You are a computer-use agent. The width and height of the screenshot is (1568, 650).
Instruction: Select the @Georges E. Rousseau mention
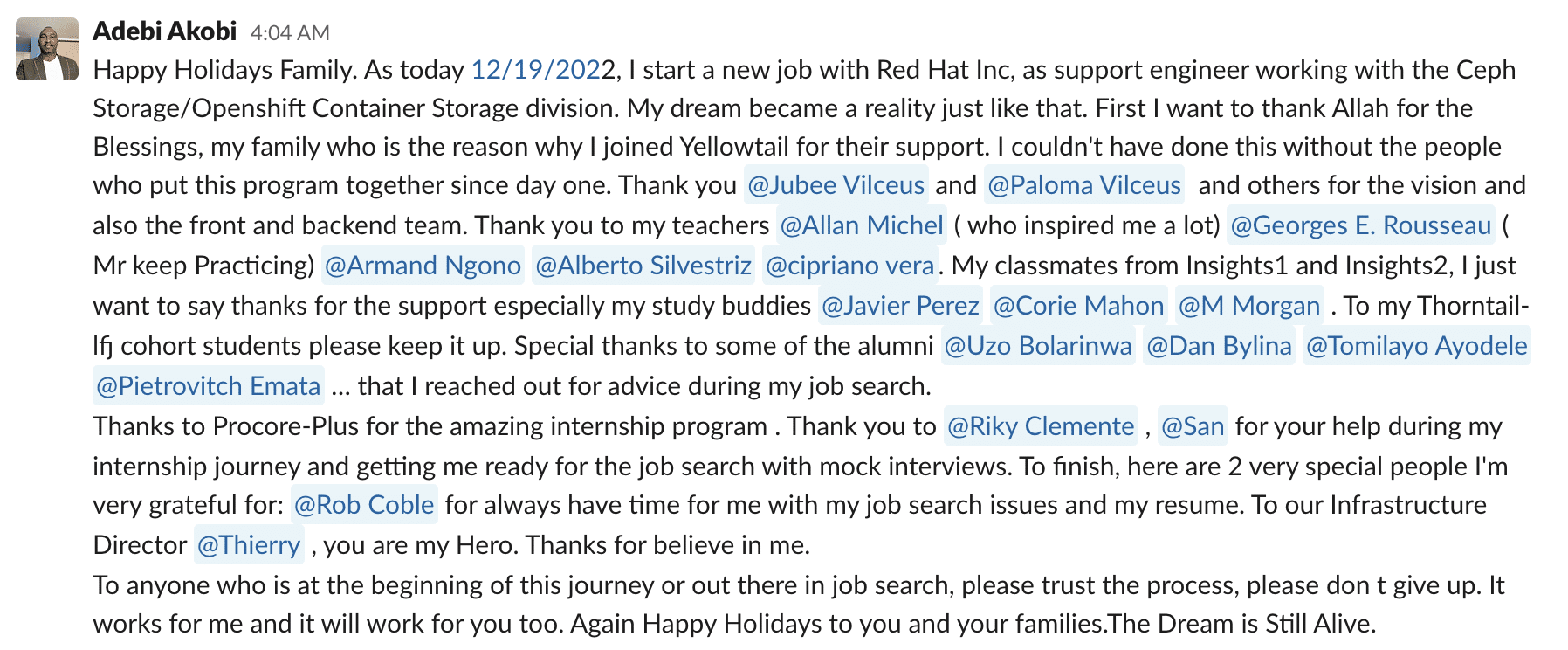pos(1360,225)
